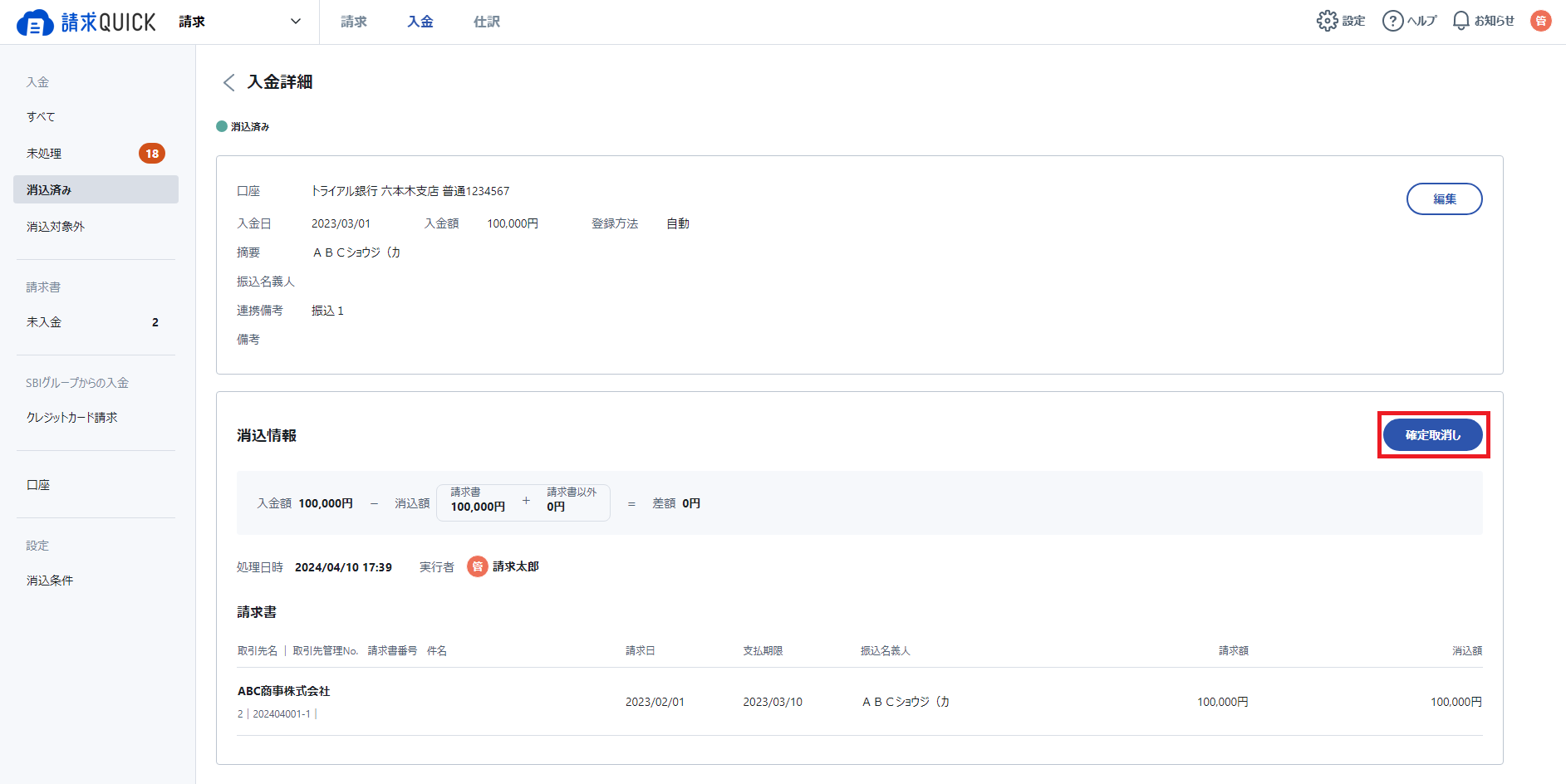Switch to the 入金 top tab
The height and width of the screenshot is (784, 1566).
pos(420,22)
